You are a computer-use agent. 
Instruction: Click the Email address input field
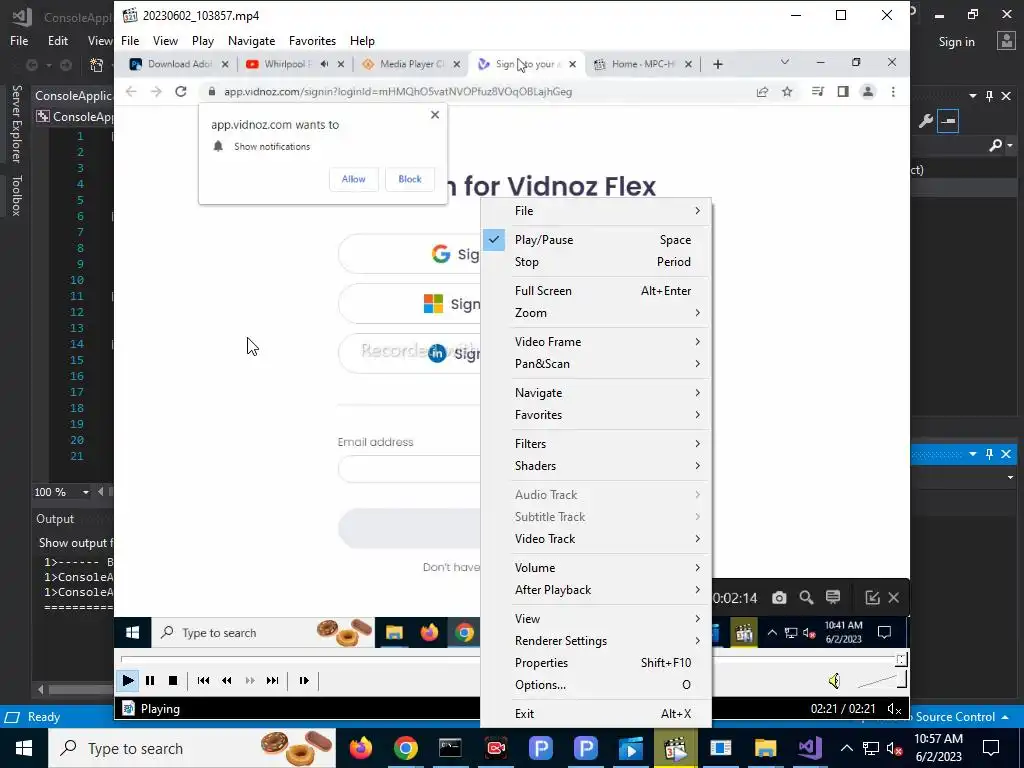[x=409, y=470]
